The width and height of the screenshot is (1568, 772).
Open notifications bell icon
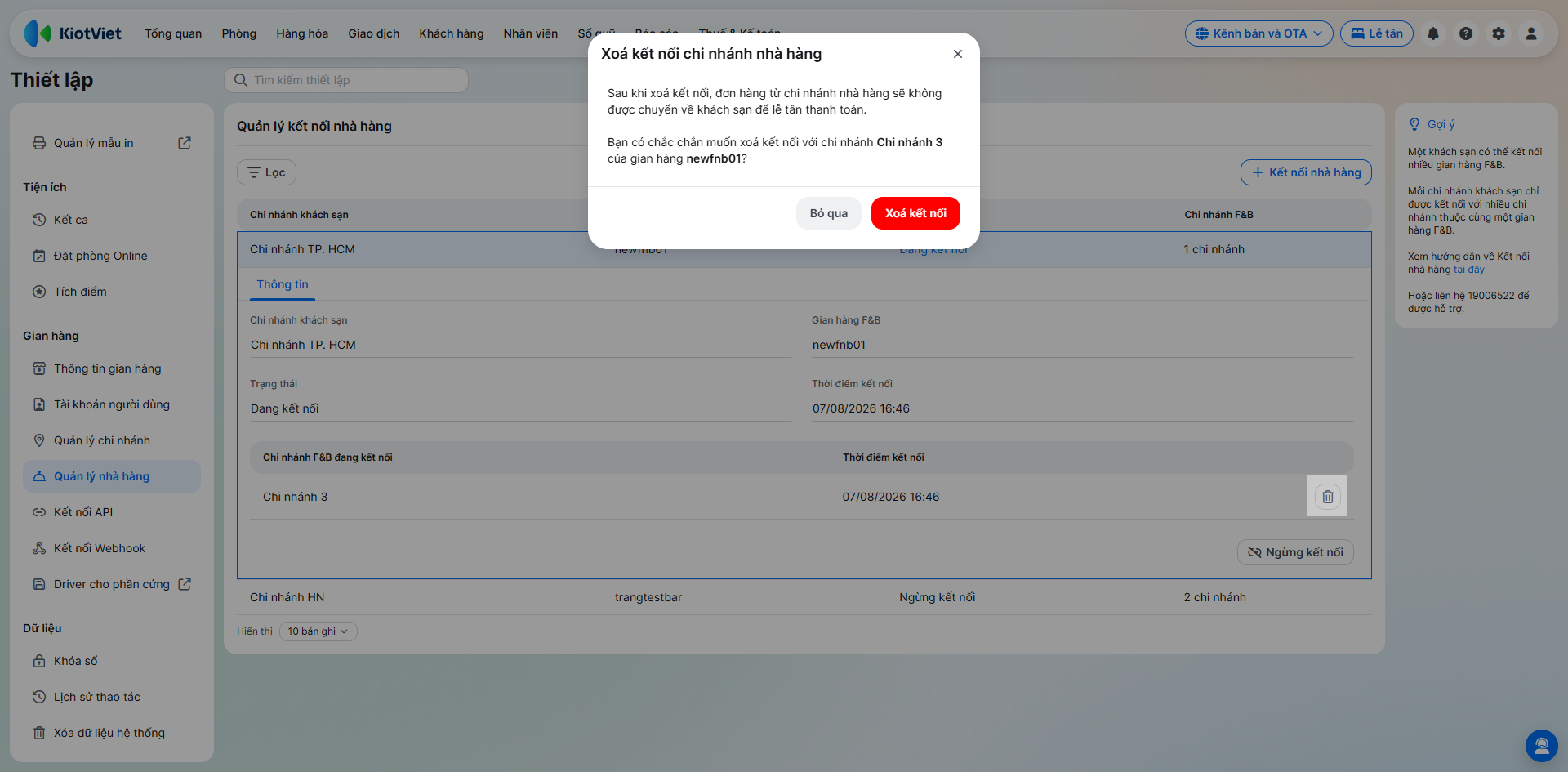pos(1433,33)
